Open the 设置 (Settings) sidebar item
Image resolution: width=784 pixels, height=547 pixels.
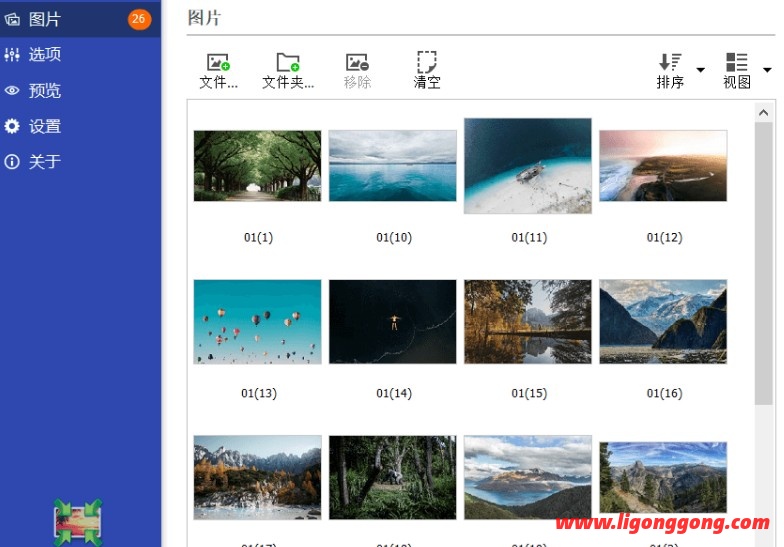pyautogui.click(x=45, y=127)
